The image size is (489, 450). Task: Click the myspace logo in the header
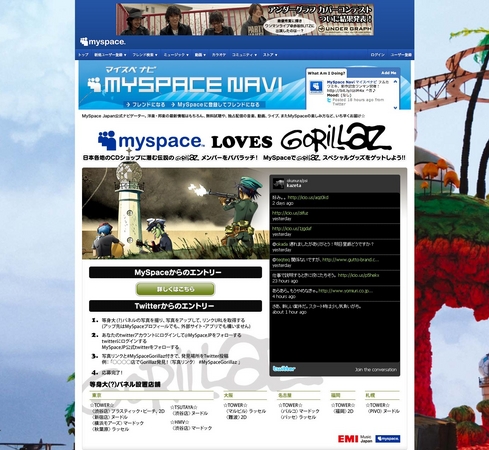103,42
